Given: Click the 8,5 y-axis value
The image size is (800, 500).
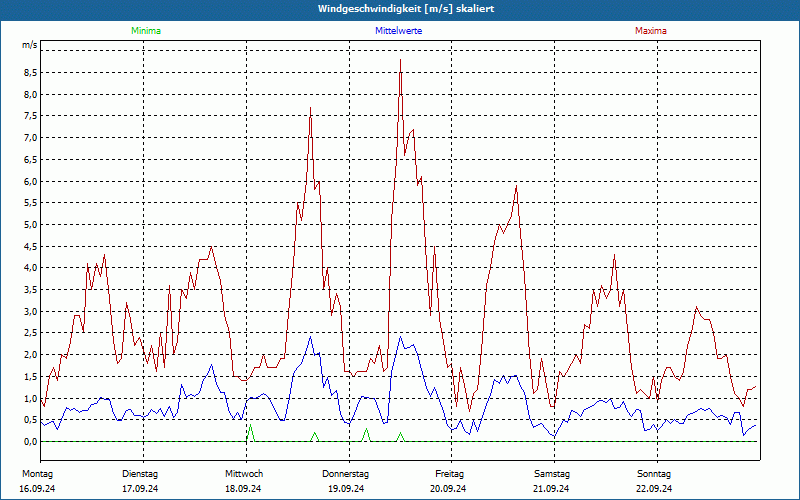Looking at the screenshot, I should 30,72.
